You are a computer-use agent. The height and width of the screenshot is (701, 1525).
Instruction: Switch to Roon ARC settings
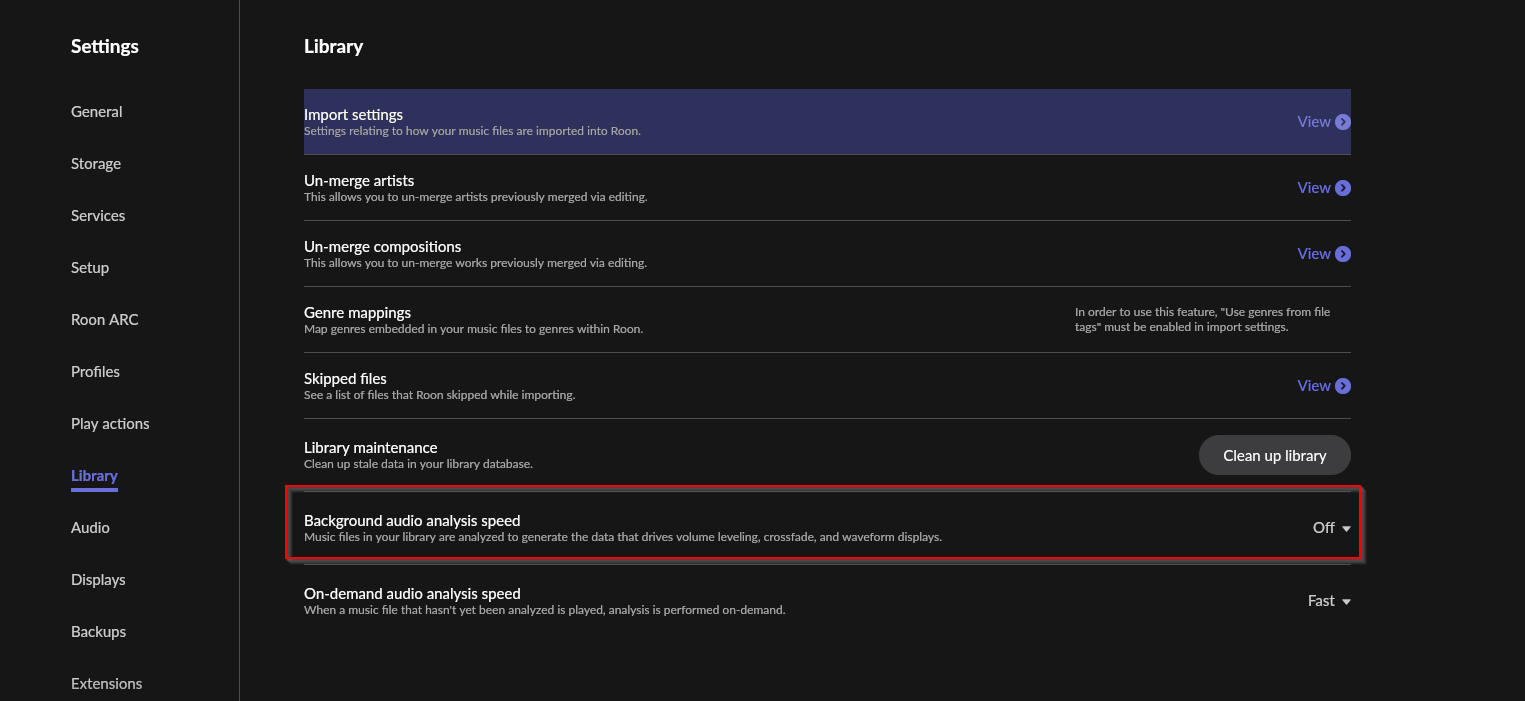click(x=105, y=320)
